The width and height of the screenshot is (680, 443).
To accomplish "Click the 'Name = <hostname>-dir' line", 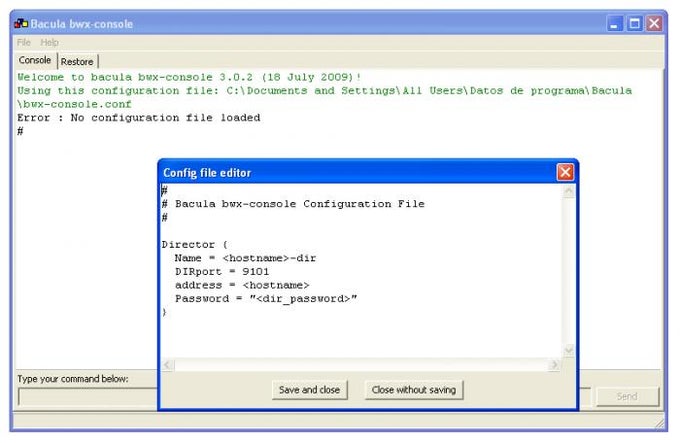I will click(245, 258).
